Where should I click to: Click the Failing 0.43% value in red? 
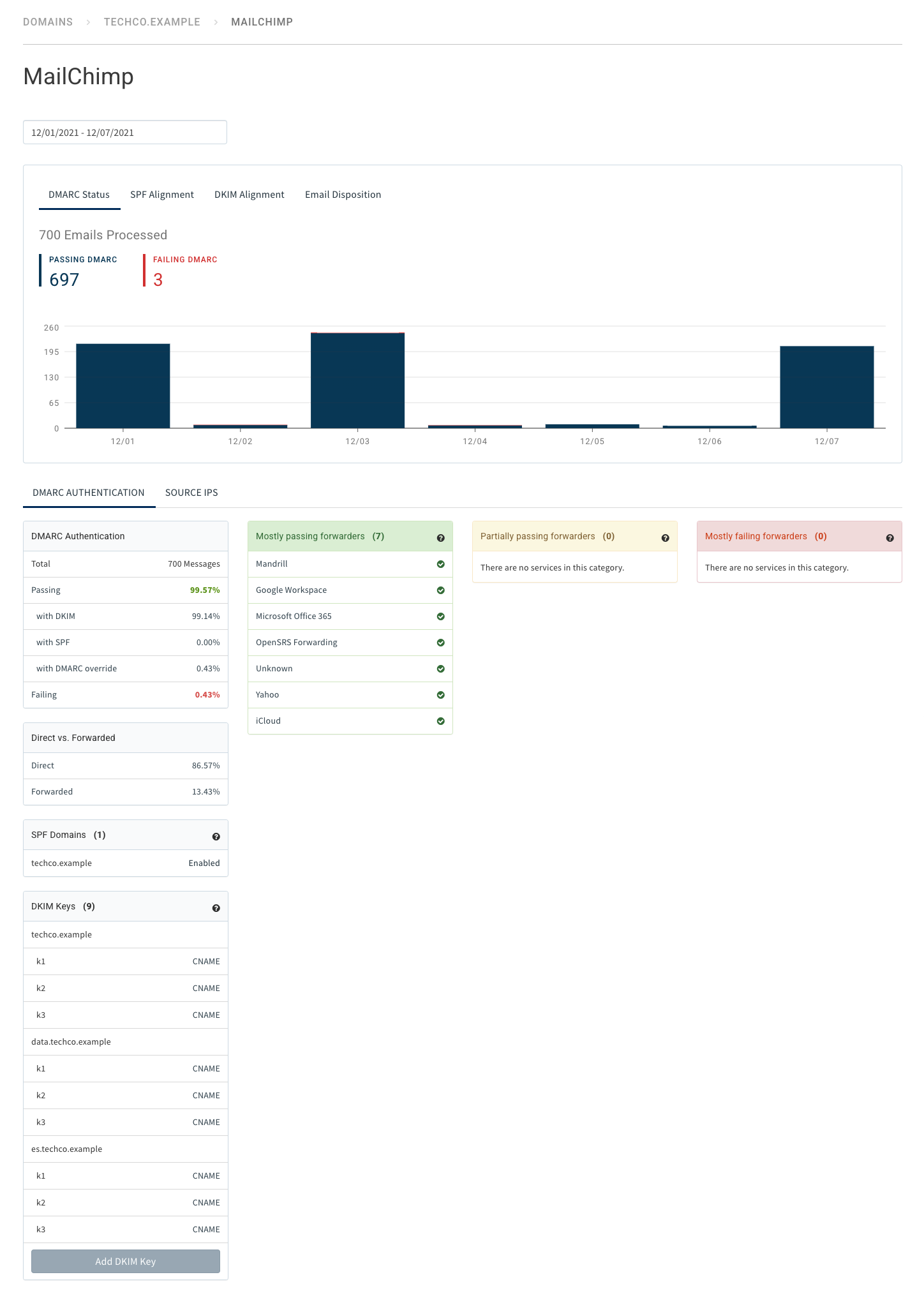point(207,695)
